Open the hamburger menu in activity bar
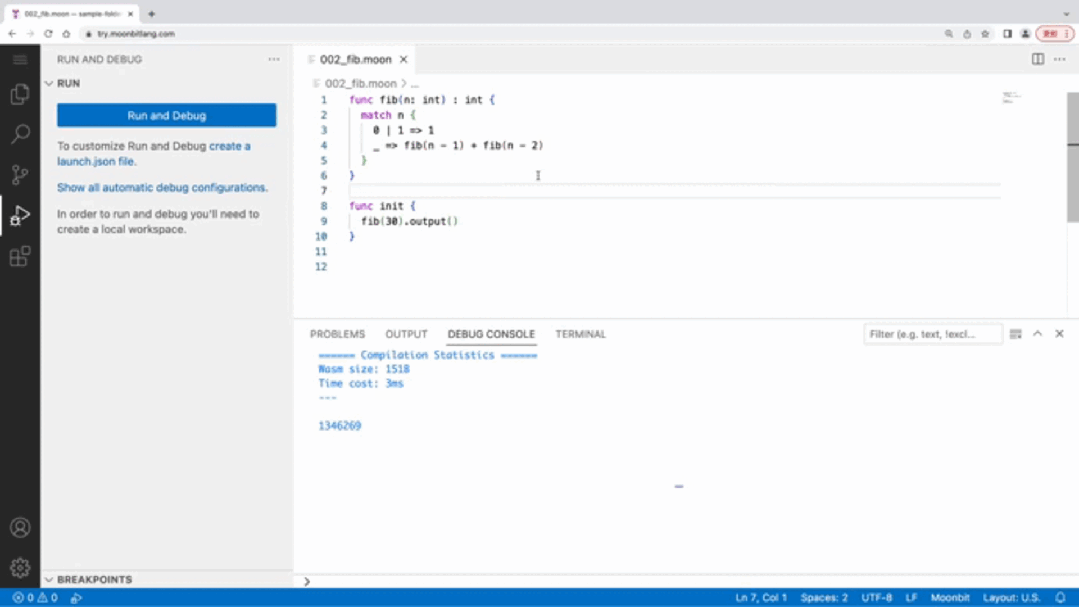 click(20, 60)
